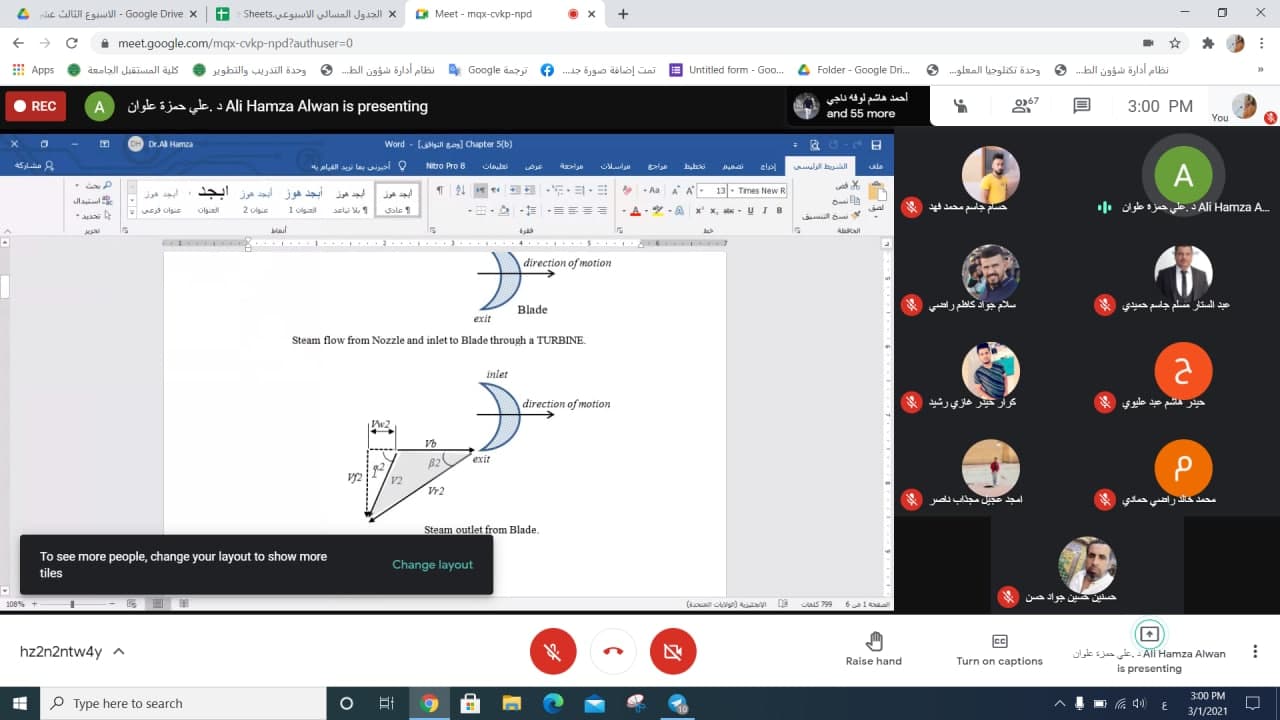Leave the call with red hang-up button
This screenshot has width=1280, height=720.
click(613, 652)
